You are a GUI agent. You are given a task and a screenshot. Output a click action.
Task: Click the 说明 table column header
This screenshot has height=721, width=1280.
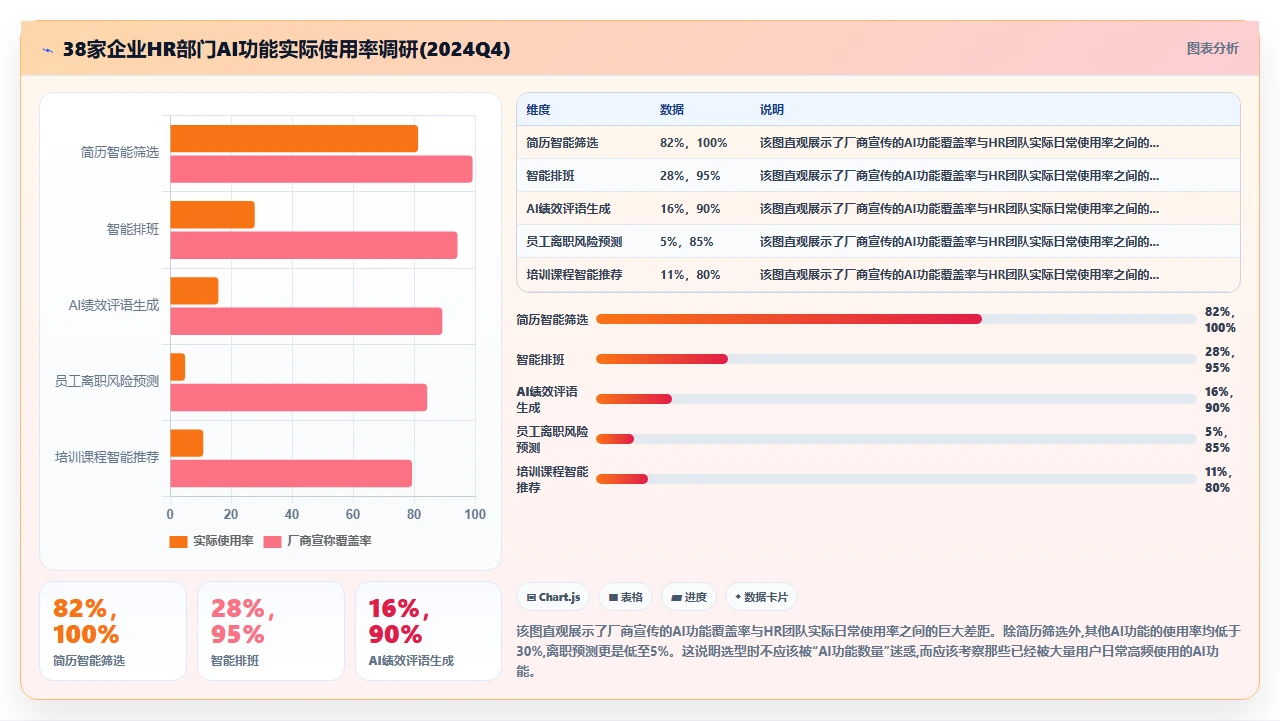772,110
